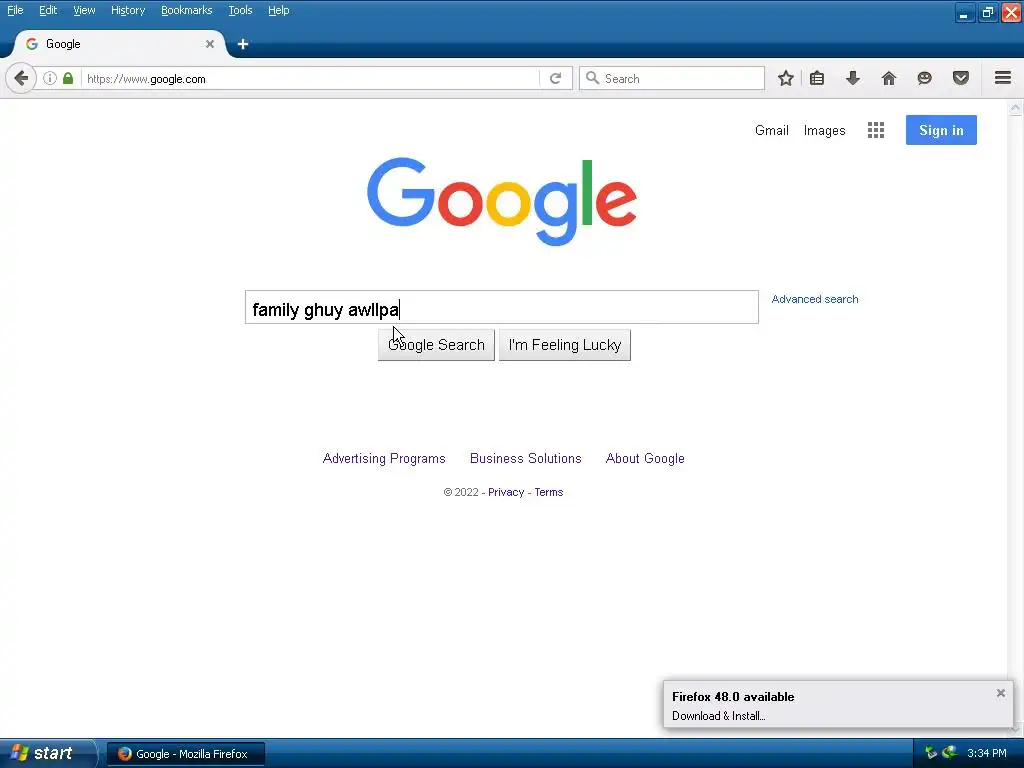Click the taskbar clock showing 3:34 PM
The width and height of the screenshot is (1024, 768).
point(987,754)
